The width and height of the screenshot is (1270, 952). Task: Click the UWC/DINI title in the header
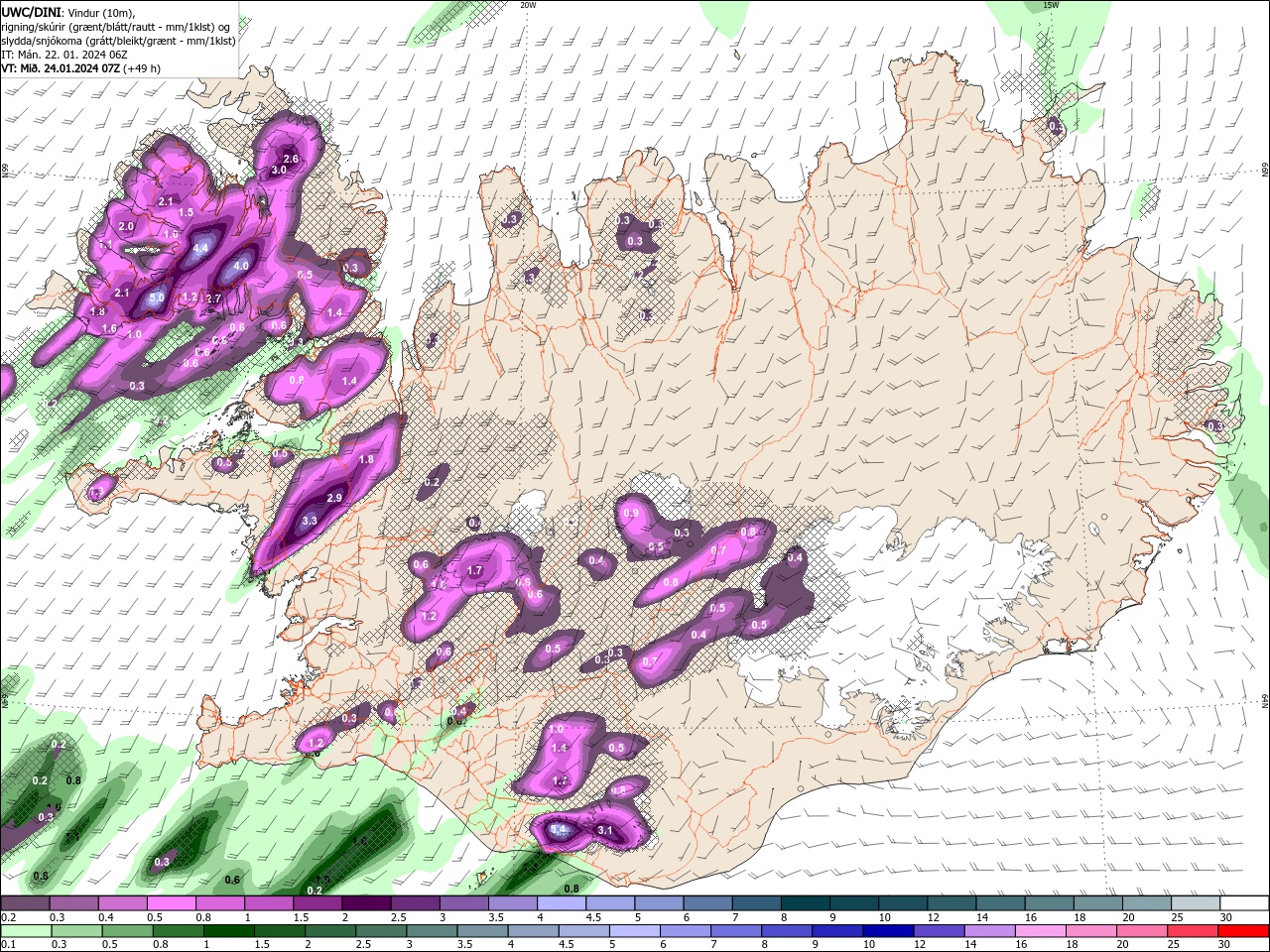[31, 12]
